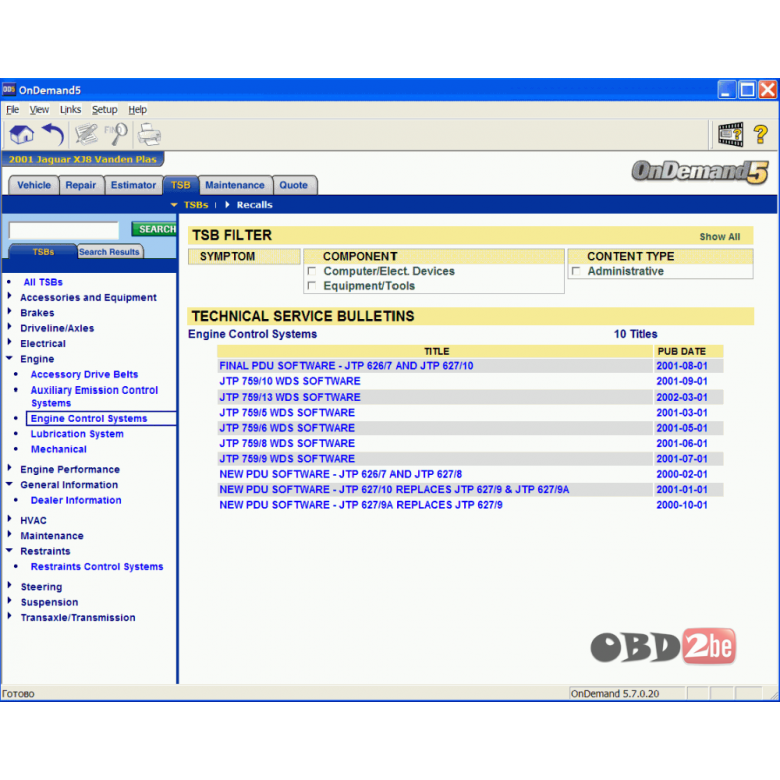Enable the Equipment/Tools filter checkbox
This screenshot has height=780, width=780.
coord(312,286)
